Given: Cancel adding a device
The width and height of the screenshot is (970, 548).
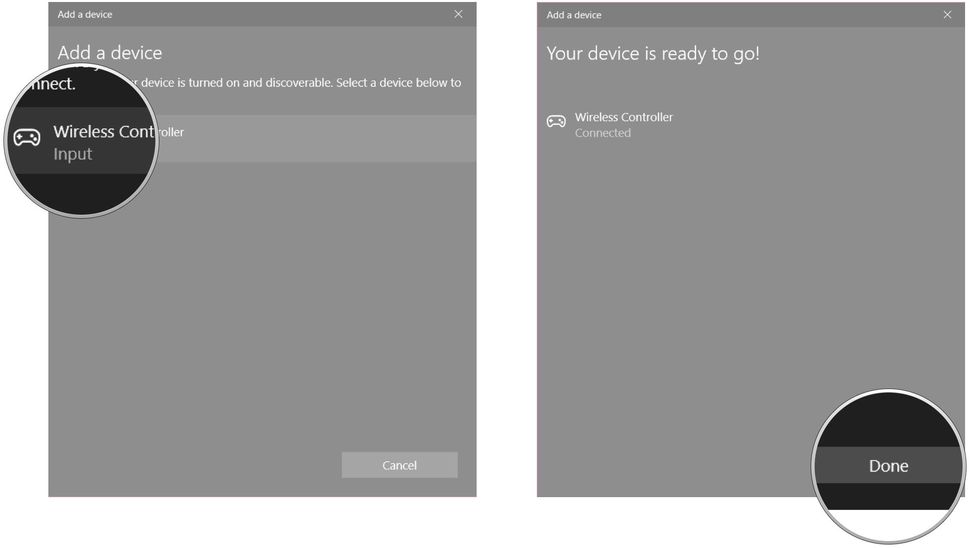Looking at the screenshot, I should (400, 465).
